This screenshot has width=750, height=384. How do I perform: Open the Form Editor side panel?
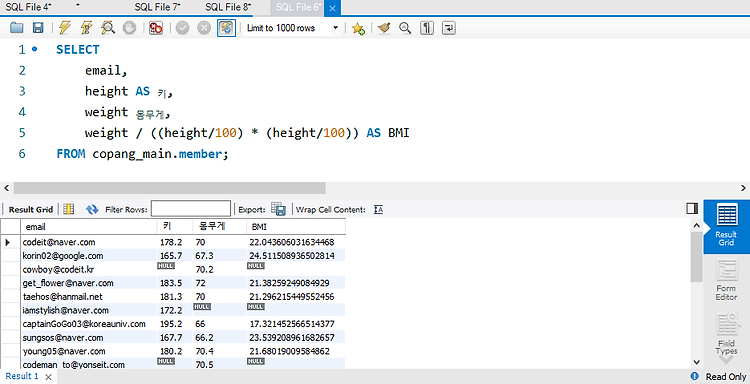pyautogui.click(x=726, y=280)
